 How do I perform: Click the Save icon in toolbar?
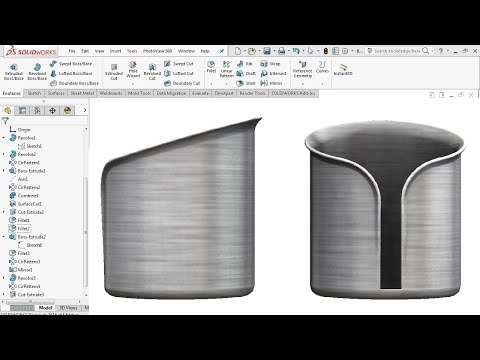click(x=267, y=51)
